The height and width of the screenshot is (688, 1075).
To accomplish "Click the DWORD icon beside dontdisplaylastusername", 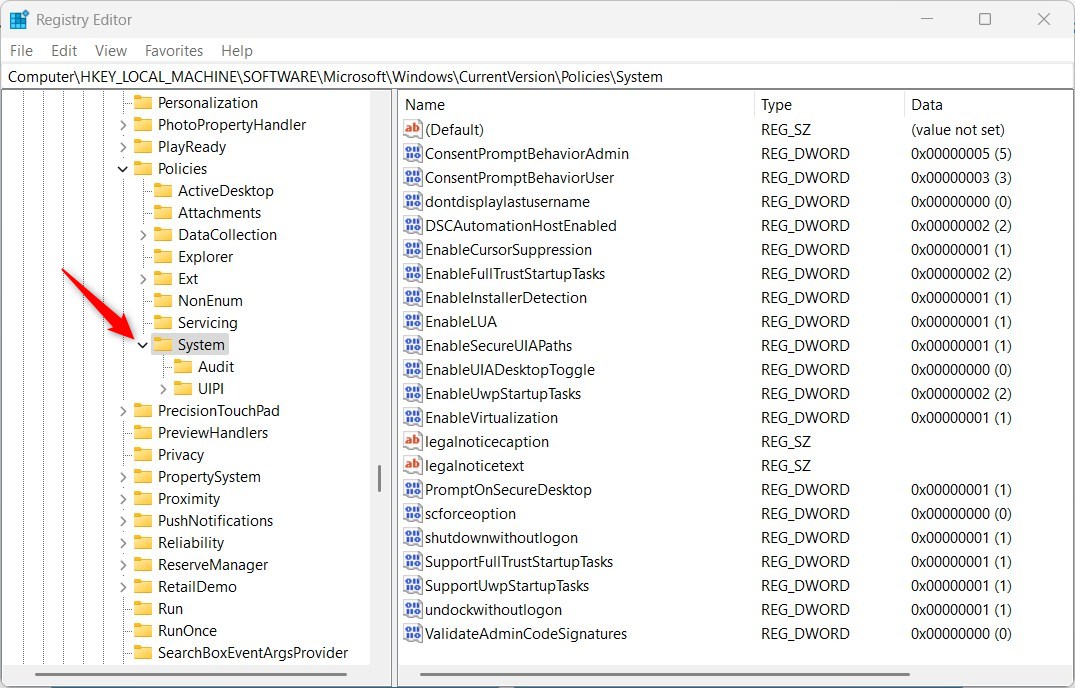I will [412, 201].
